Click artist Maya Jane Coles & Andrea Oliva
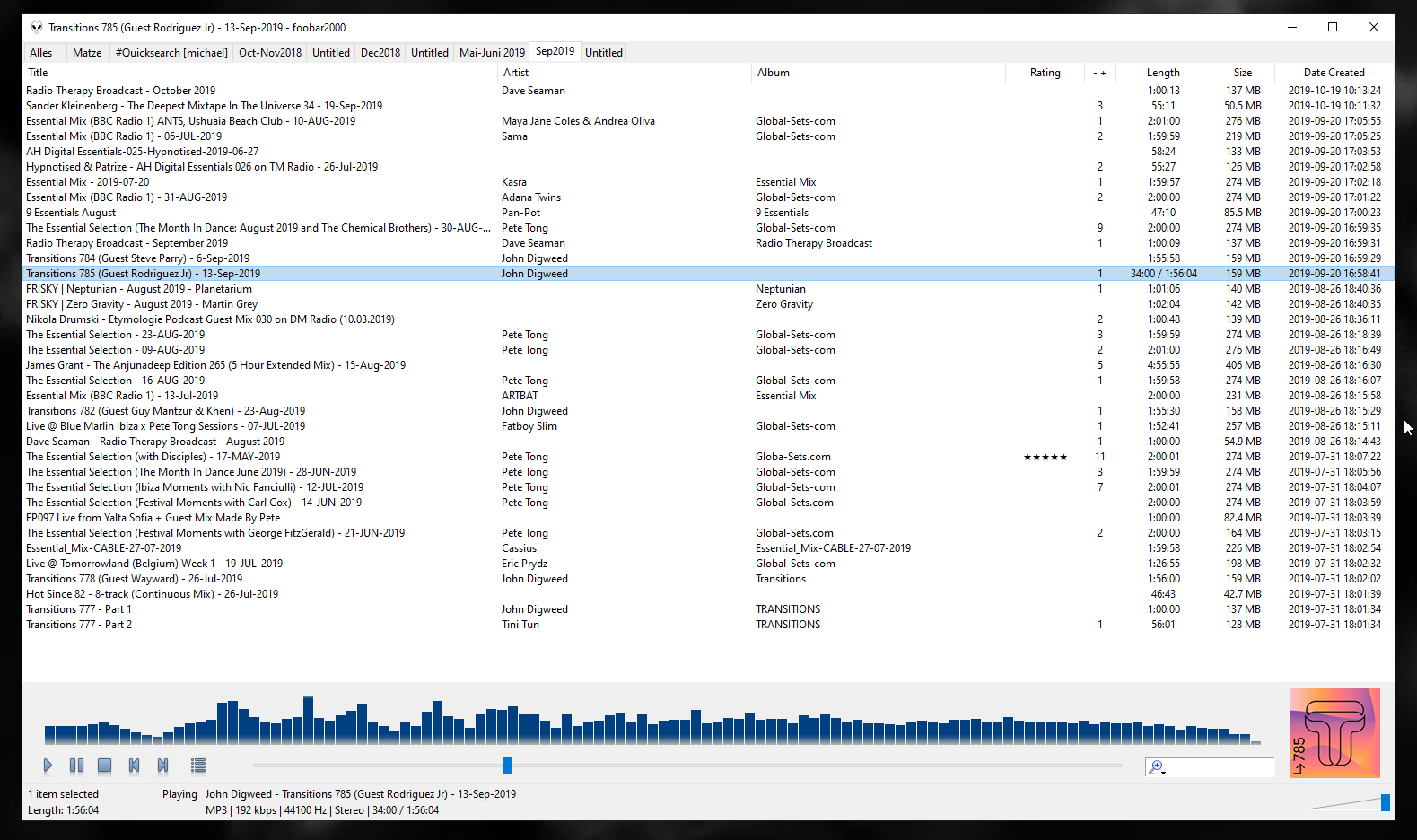This screenshot has width=1417, height=840. pos(578,121)
